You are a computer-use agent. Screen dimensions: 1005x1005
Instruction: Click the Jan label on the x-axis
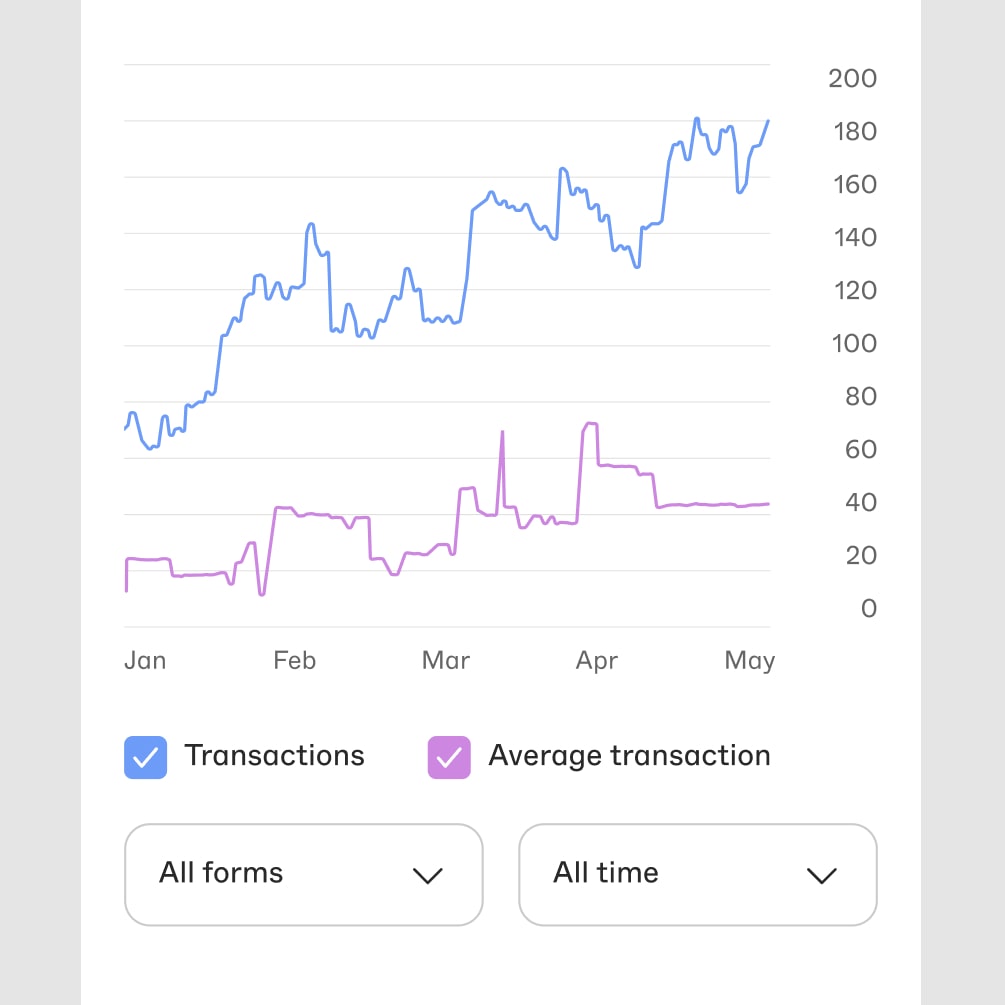click(x=145, y=660)
